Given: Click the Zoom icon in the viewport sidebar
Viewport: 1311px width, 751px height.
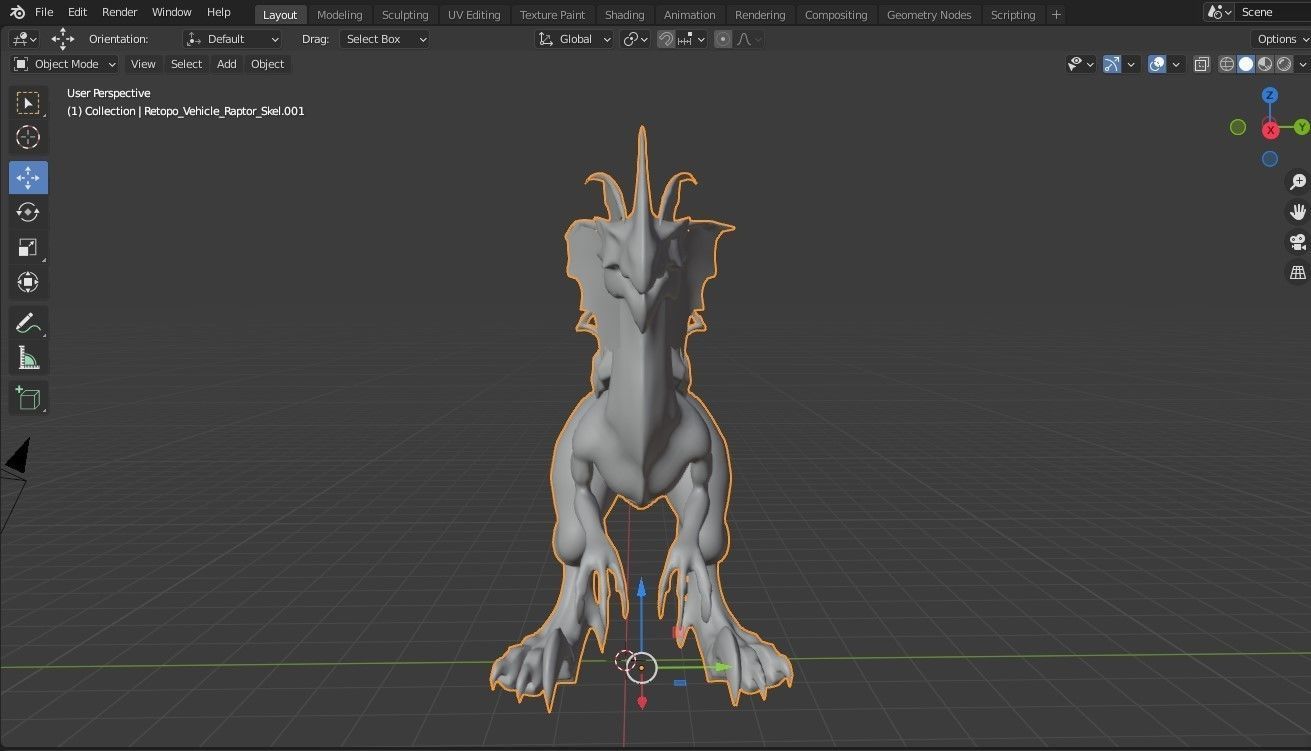Looking at the screenshot, I should [x=1297, y=181].
